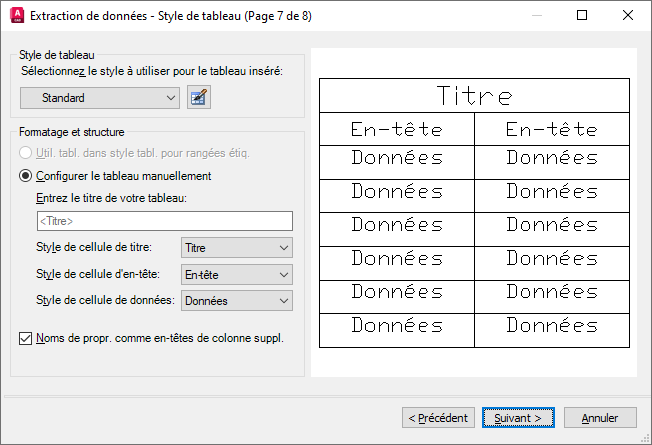Expand the 'Style de cellule d'en-tête' dropdown
This screenshot has height=445, width=652.
[x=237, y=274]
